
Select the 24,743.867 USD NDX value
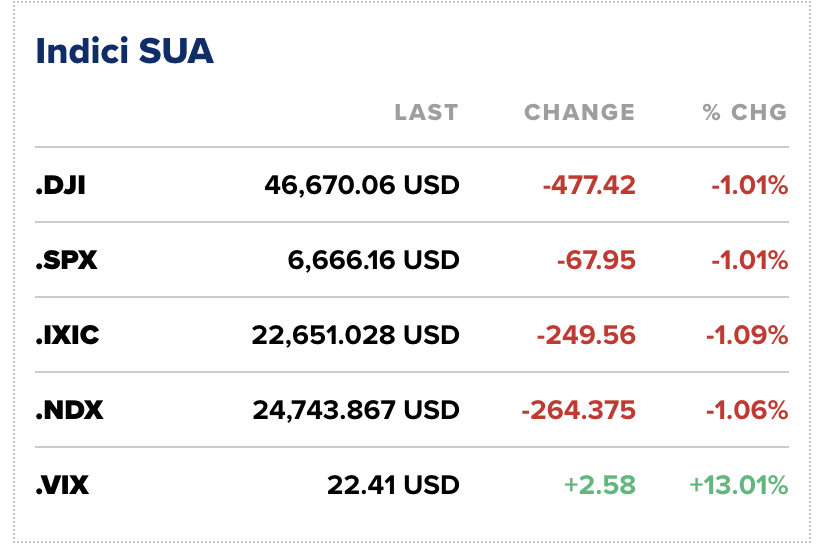pos(356,410)
